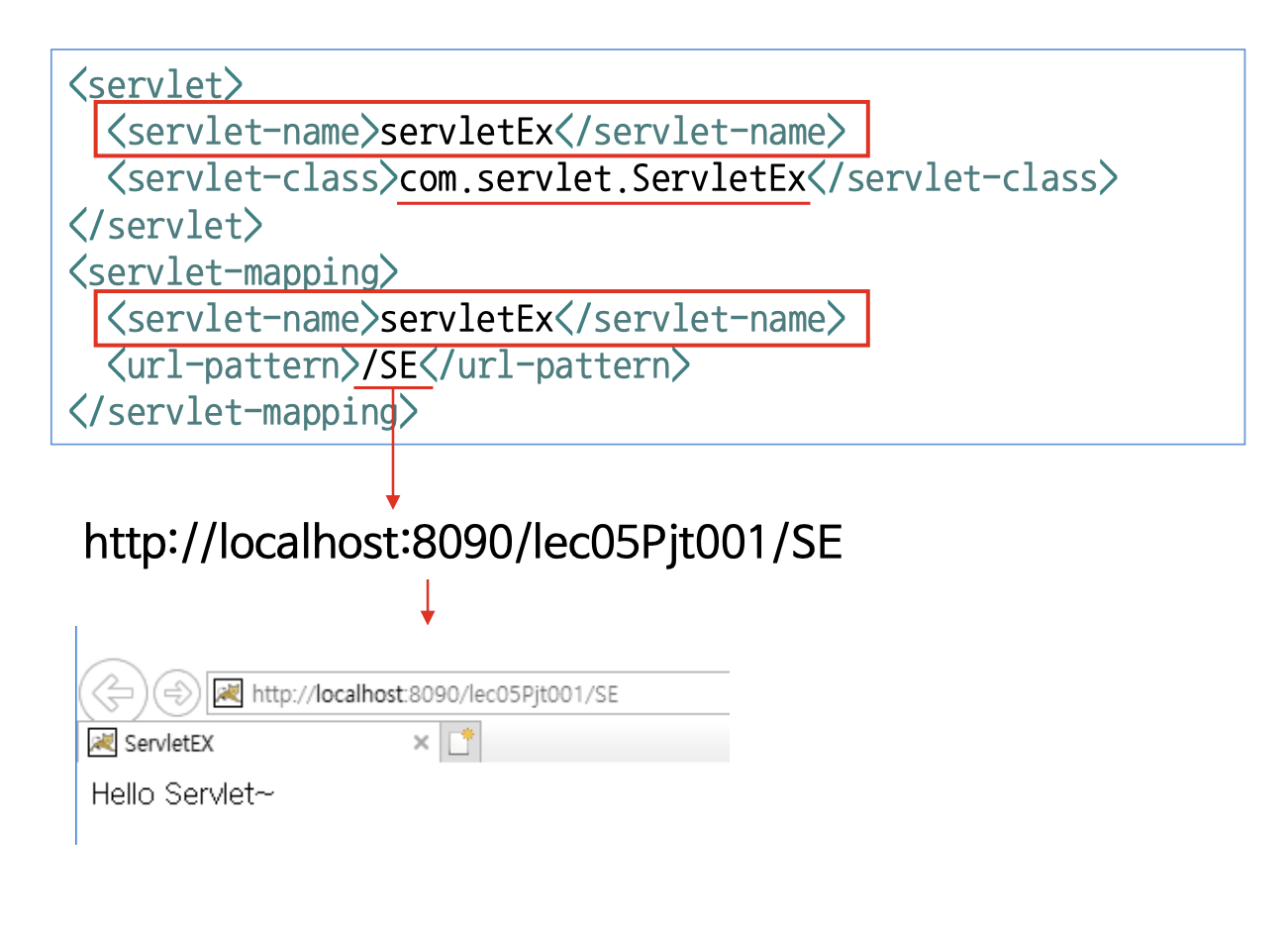Viewport: 1288px width, 930px height.
Task: Click the Hello Servlet~ page text
Action: [x=182, y=794]
